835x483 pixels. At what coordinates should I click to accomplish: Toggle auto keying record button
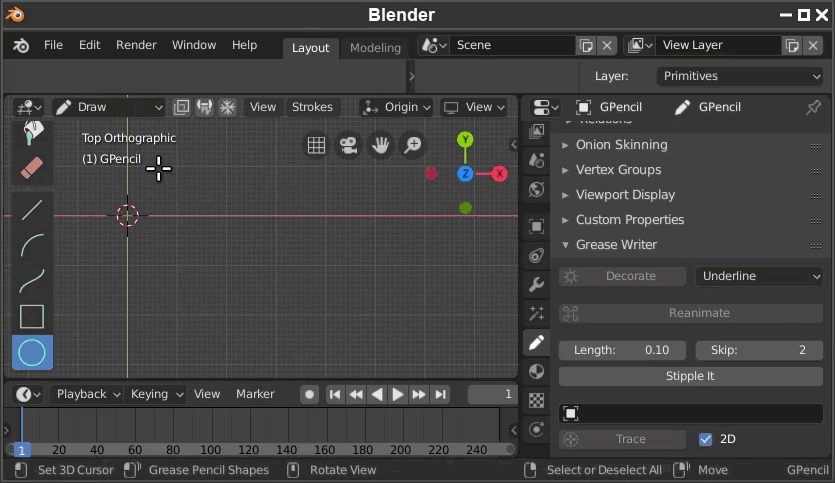click(309, 395)
